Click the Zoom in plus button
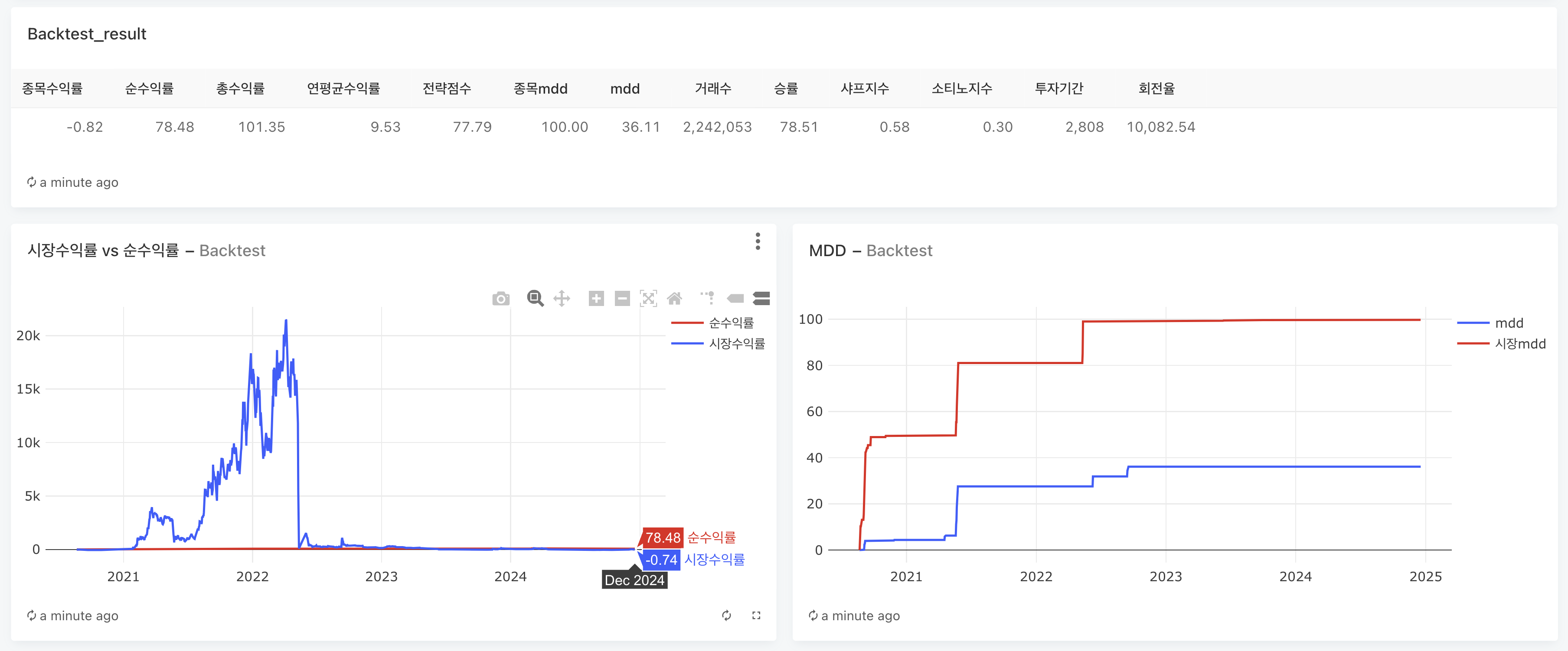Viewport: 1568px width, 651px height. (596, 298)
